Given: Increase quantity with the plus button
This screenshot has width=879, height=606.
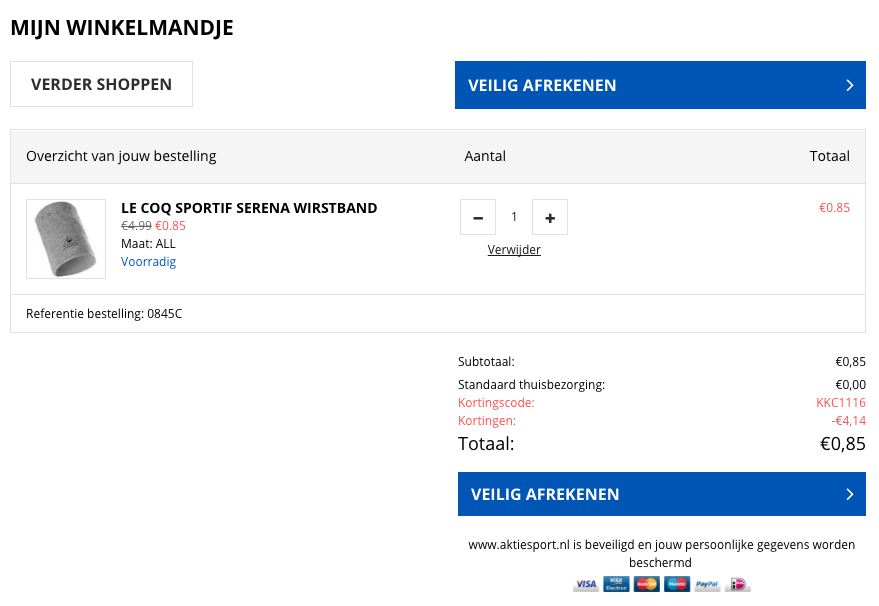Looking at the screenshot, I should (x=550, y=217).
